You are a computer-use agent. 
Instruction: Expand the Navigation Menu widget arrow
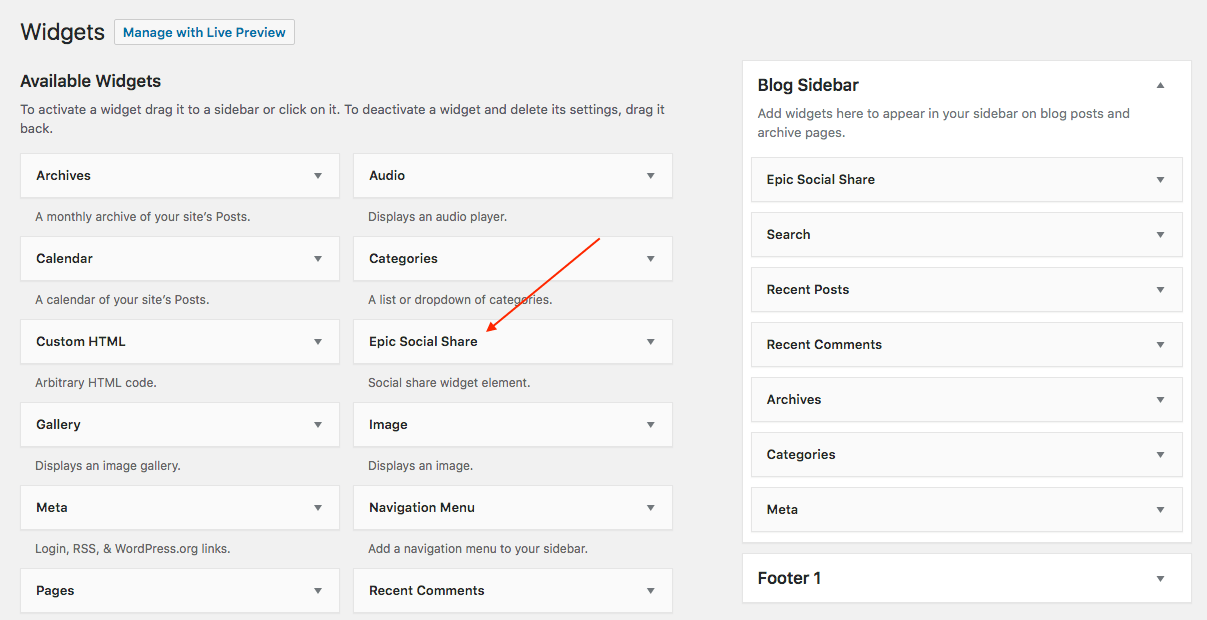pyautogui.click(x=651, y=508)
